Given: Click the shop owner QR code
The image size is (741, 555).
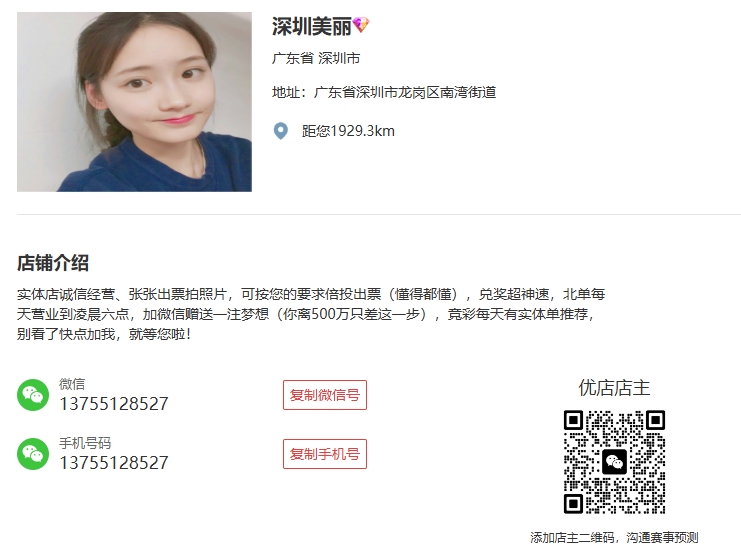Looking at the screenshot, I should 614,462.
